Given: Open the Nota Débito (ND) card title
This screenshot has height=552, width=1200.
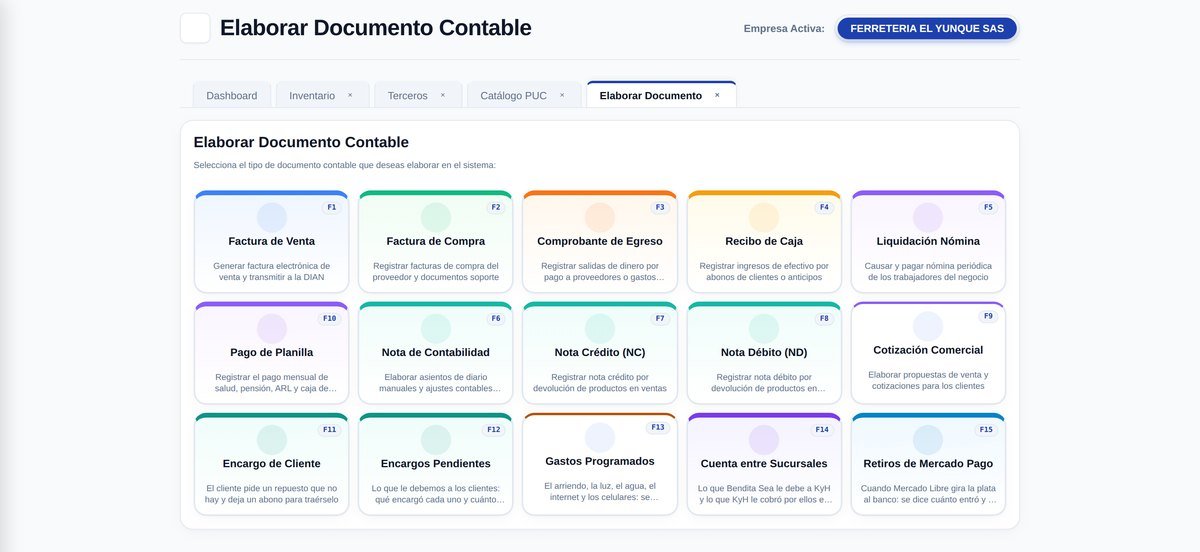Looking at the screenshot, I should point(764,352).
